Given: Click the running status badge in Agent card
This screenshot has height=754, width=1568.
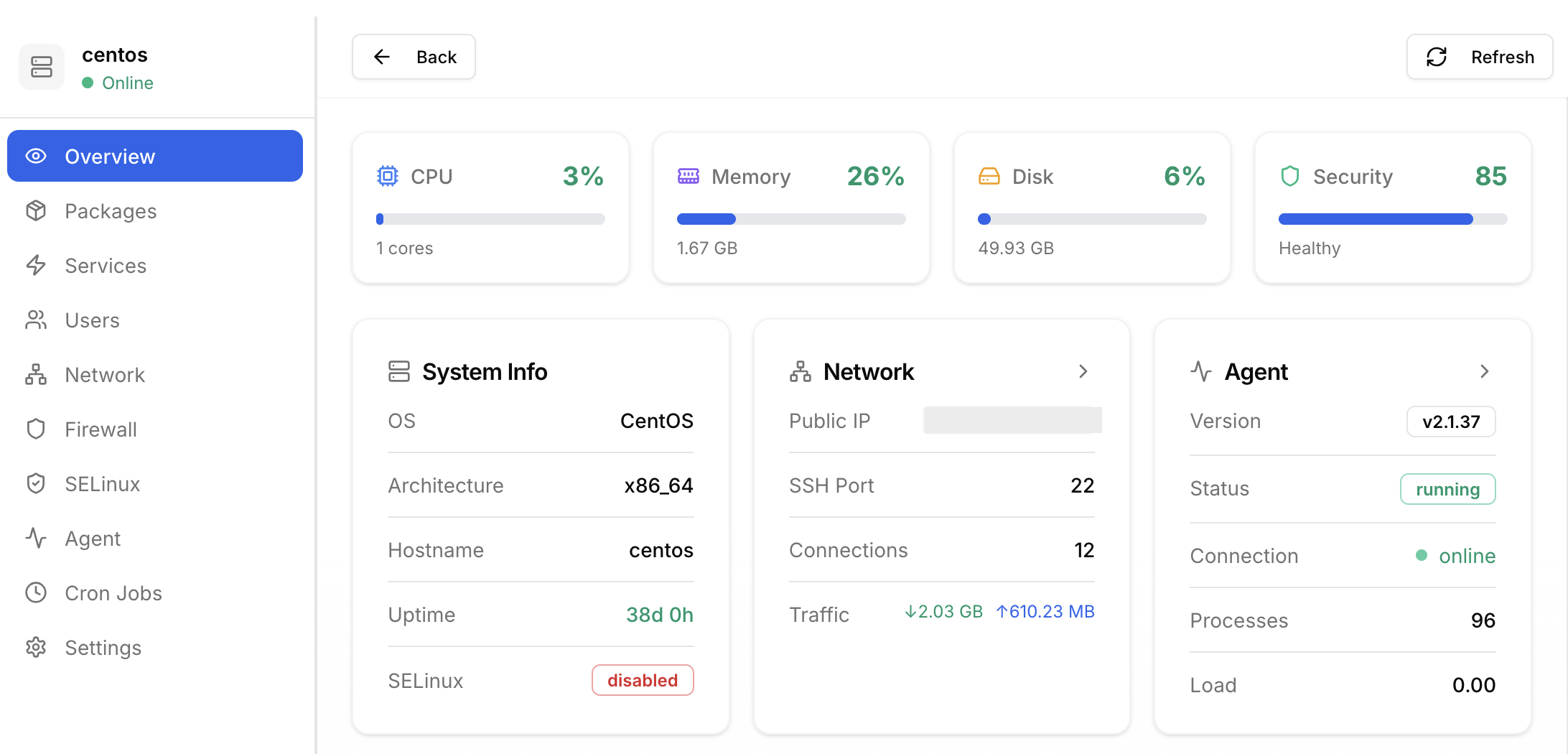Looking at the screenshot, I should pyautogui.click(x=1447, y=489).
